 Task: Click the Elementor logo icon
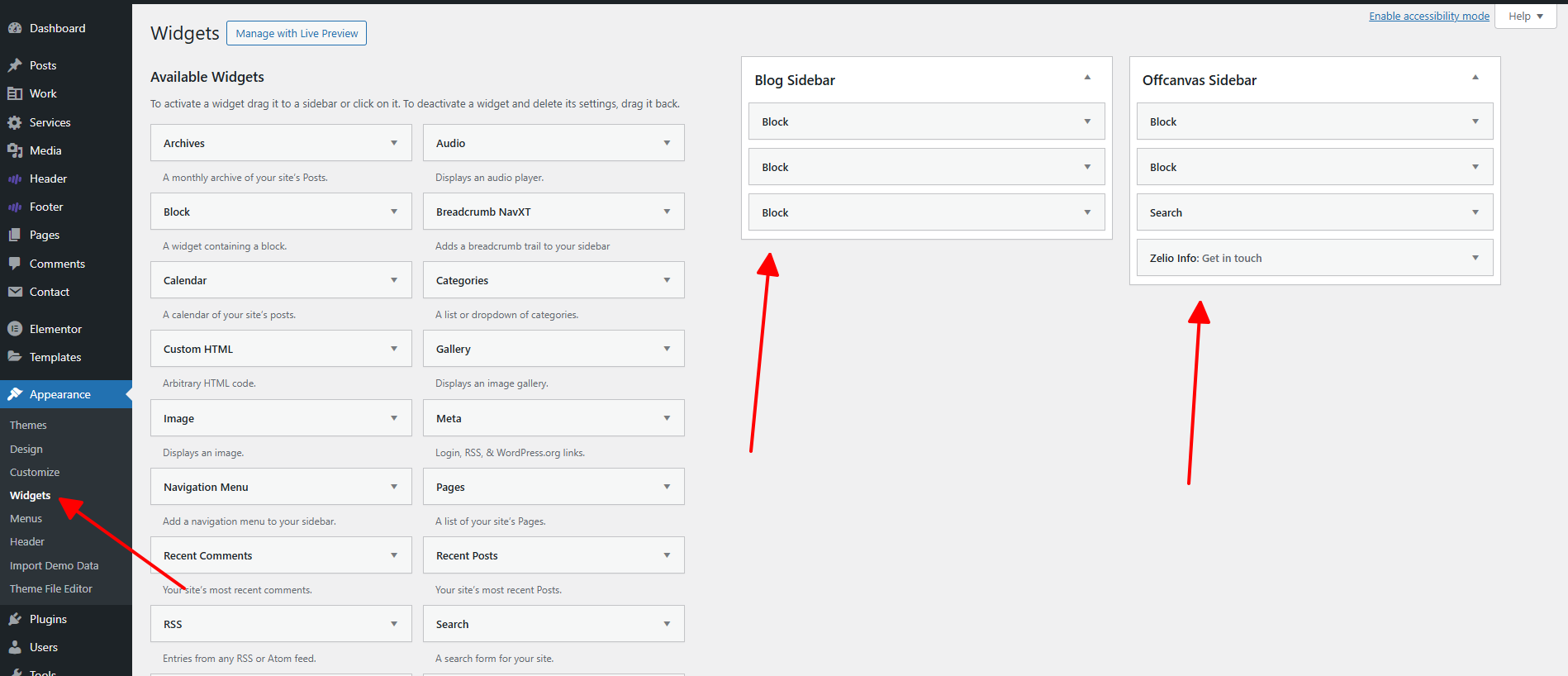pyautogui.click(x=15, y=329)
